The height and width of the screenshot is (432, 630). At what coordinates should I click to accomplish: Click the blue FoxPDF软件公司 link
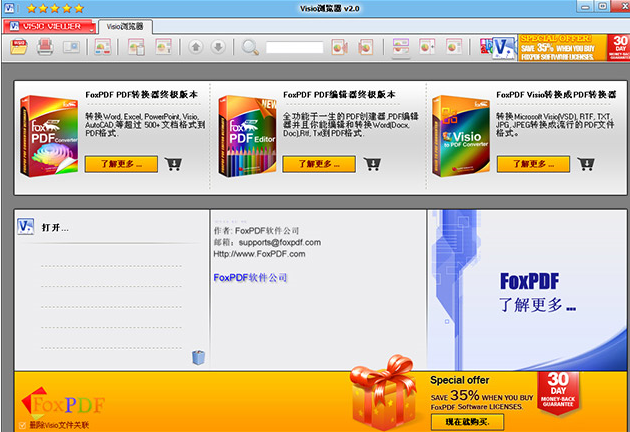tap(250, 278)
